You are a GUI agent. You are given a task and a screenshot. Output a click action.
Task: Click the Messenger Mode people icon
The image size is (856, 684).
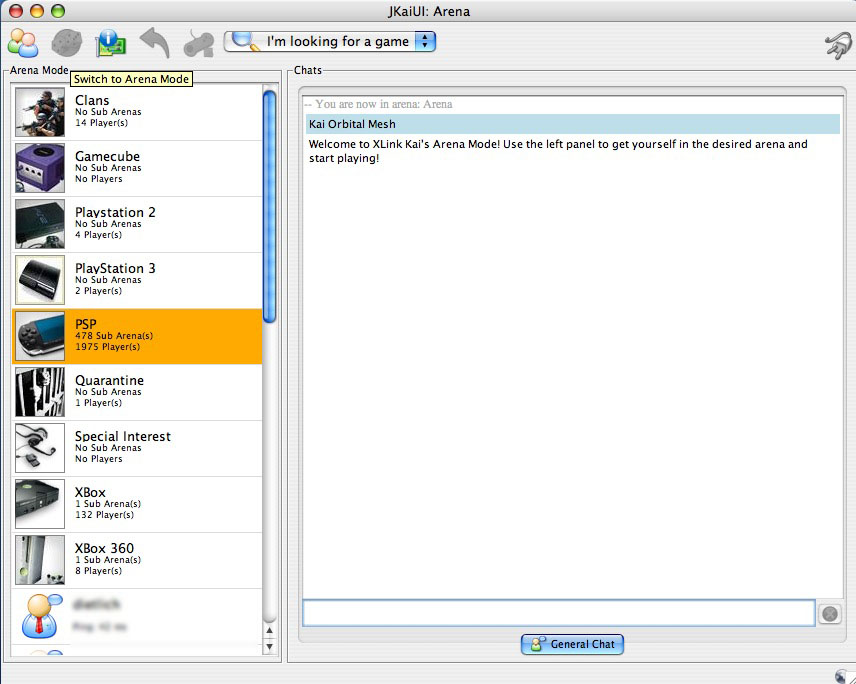22,43
